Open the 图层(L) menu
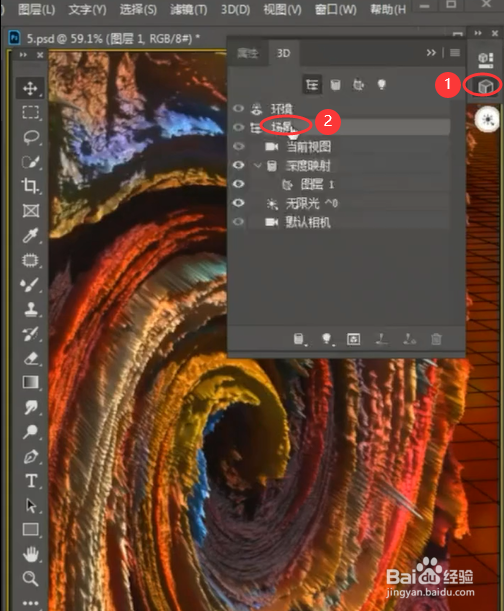Screen dimensions: 504x611 36,9
